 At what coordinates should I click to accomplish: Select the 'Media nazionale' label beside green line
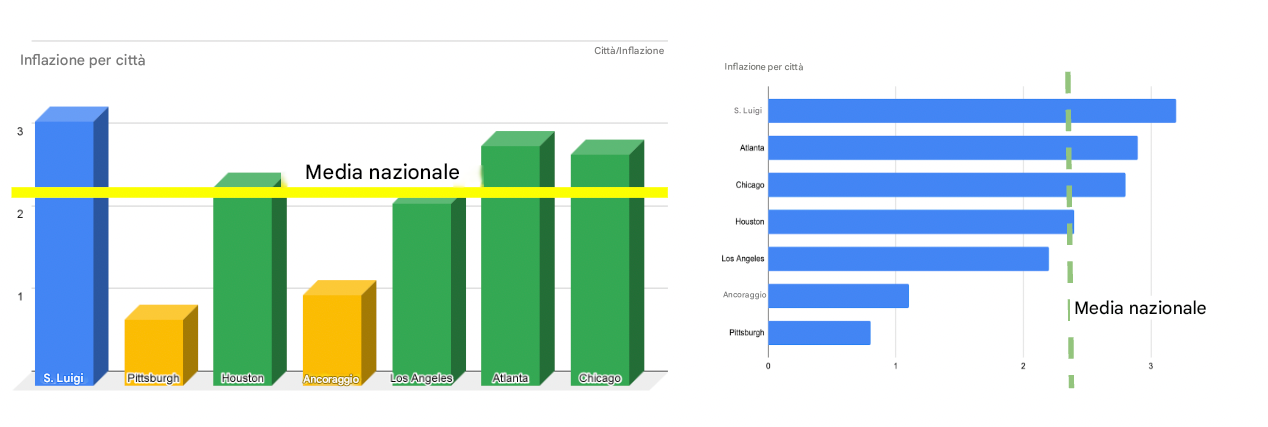(x=1139, y=308)
